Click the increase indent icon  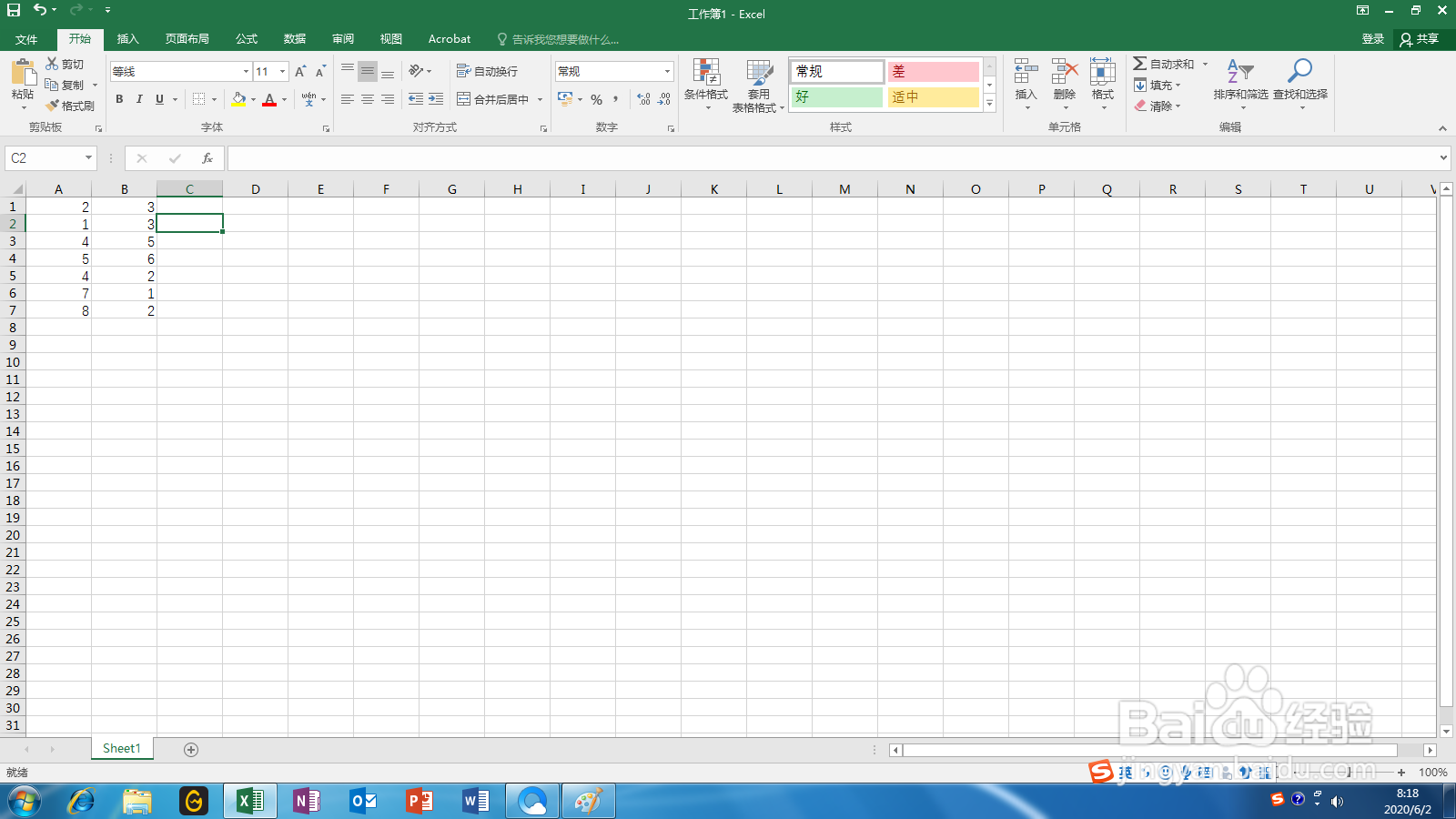pyautogui.click(x=436, y=99)
